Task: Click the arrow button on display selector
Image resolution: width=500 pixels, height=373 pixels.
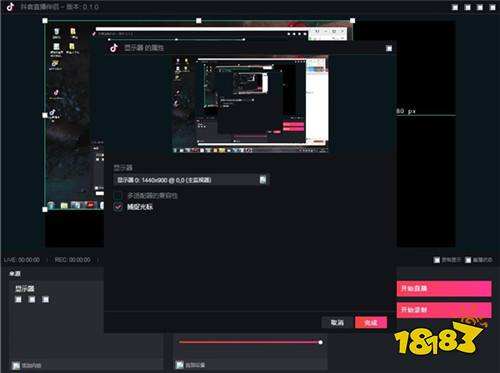Action: (x=263, y=180)
